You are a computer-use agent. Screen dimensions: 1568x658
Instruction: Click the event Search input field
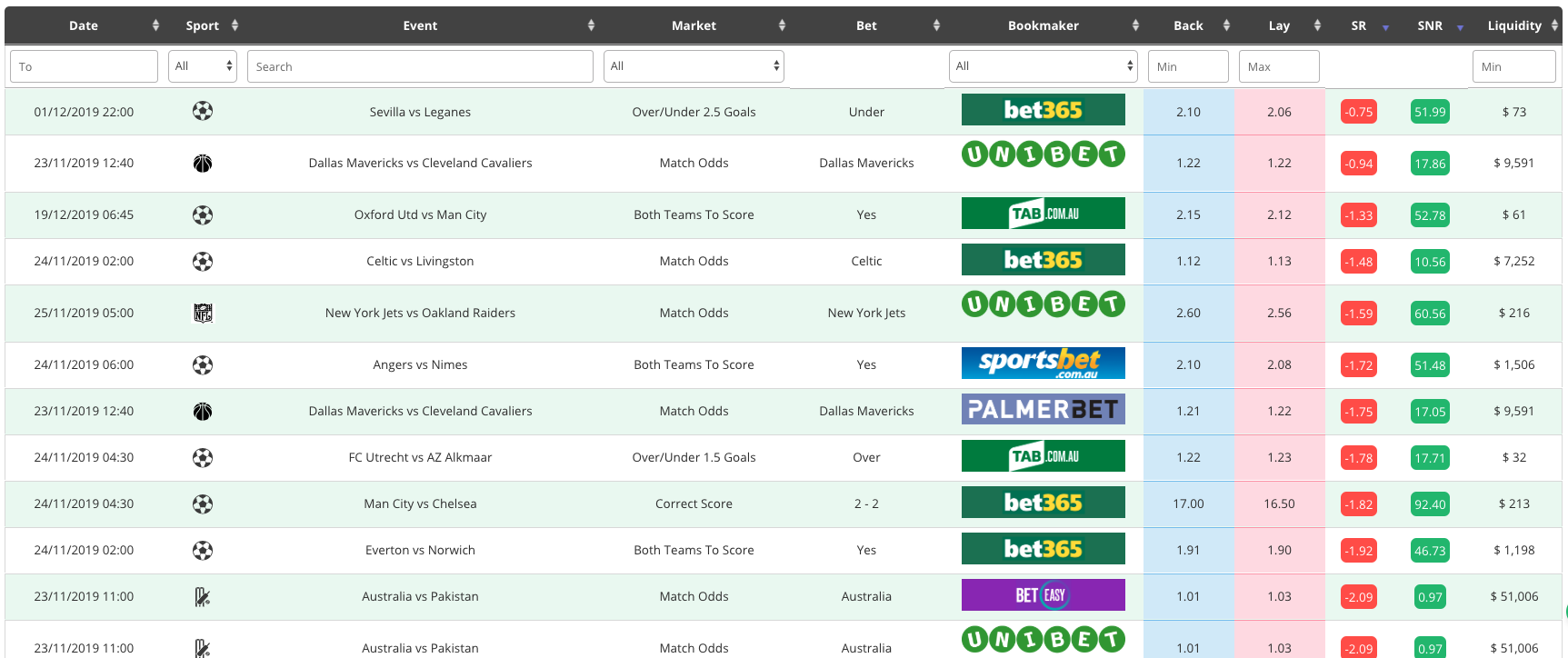pyautogui.click(x=420, y=66)
